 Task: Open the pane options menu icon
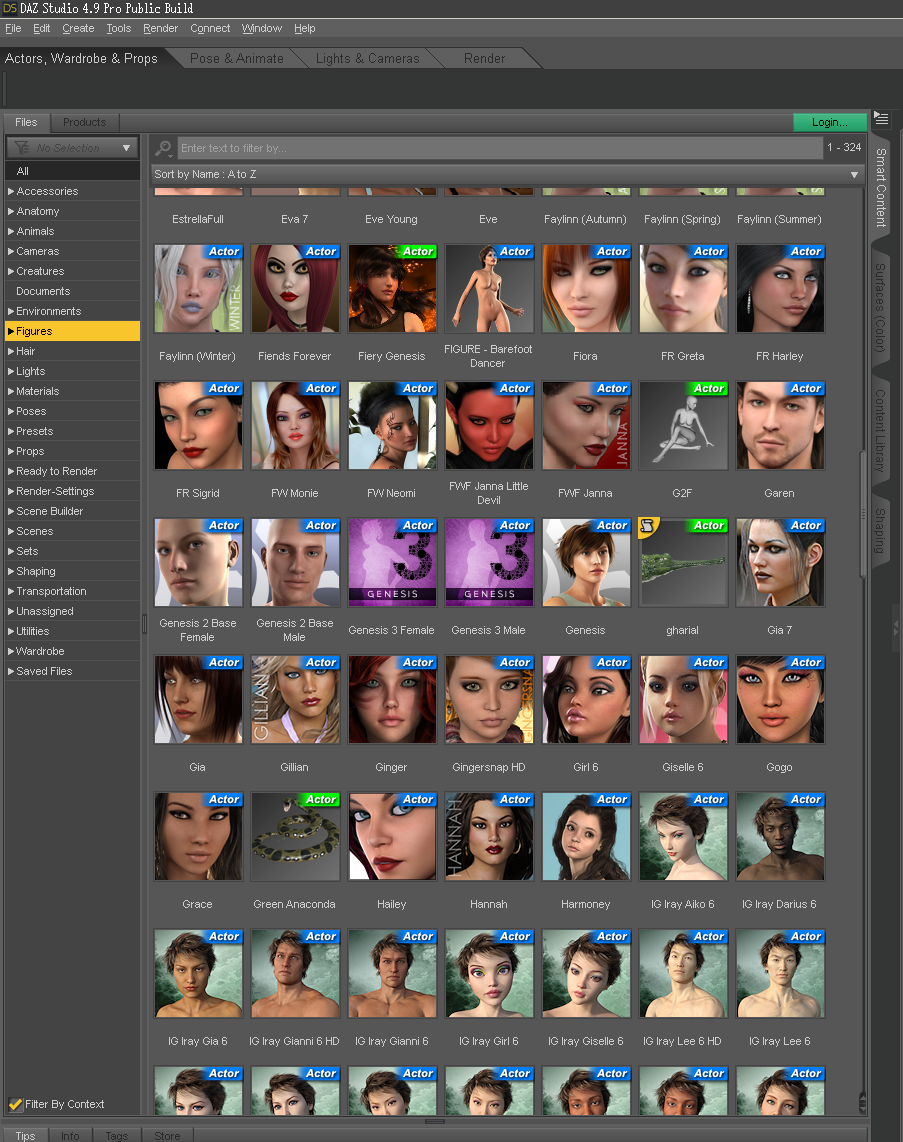pos(881,119)
